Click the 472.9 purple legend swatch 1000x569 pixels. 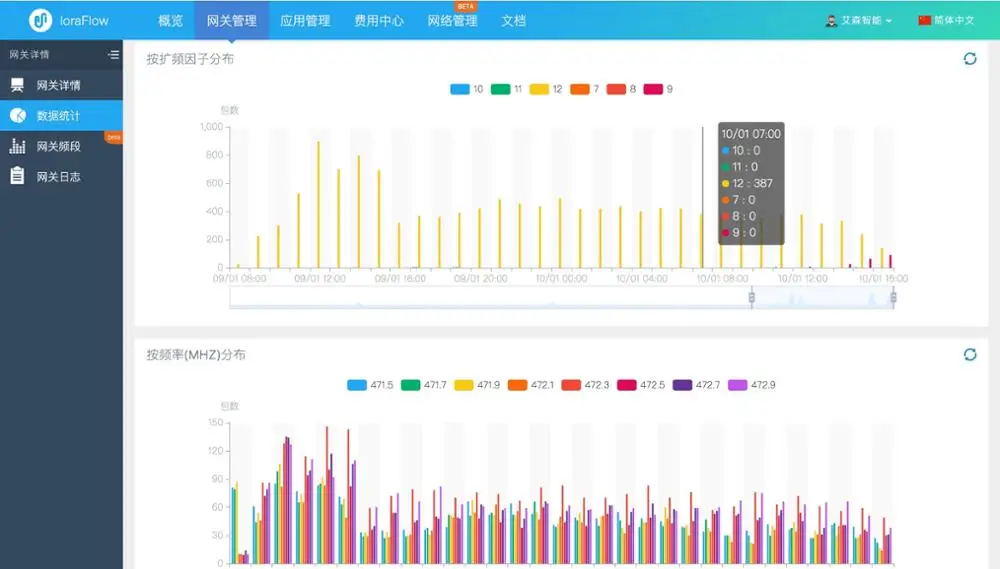tap(737, 385)
